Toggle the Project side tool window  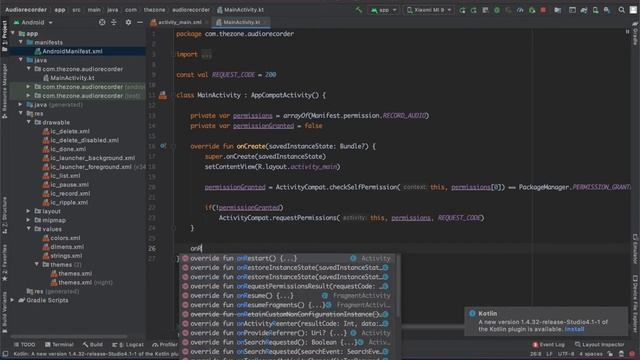tap(4, 35)
